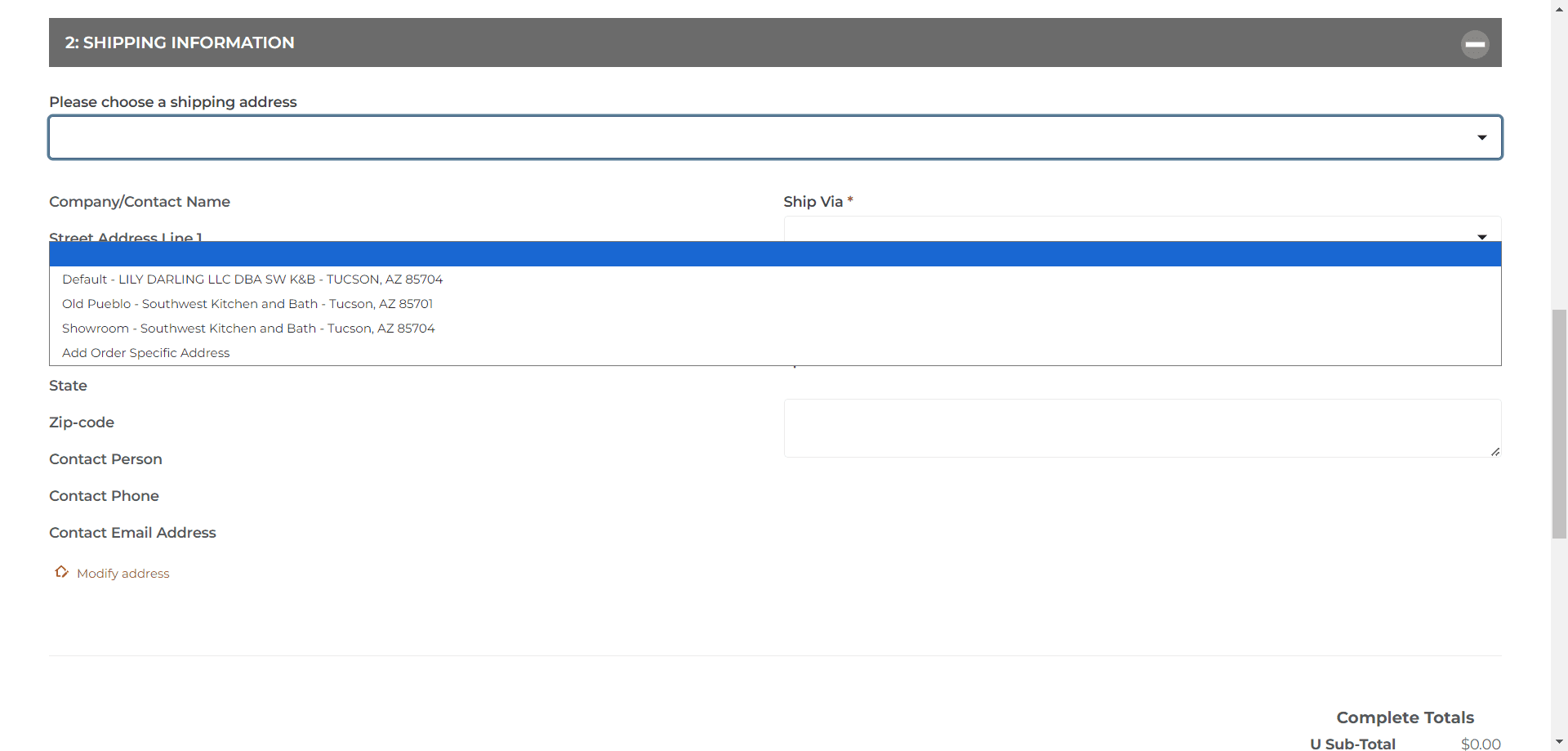Screen dimensions: 1568x751
Task: Click the Modify address pencil icon
Action: (61, 572)
